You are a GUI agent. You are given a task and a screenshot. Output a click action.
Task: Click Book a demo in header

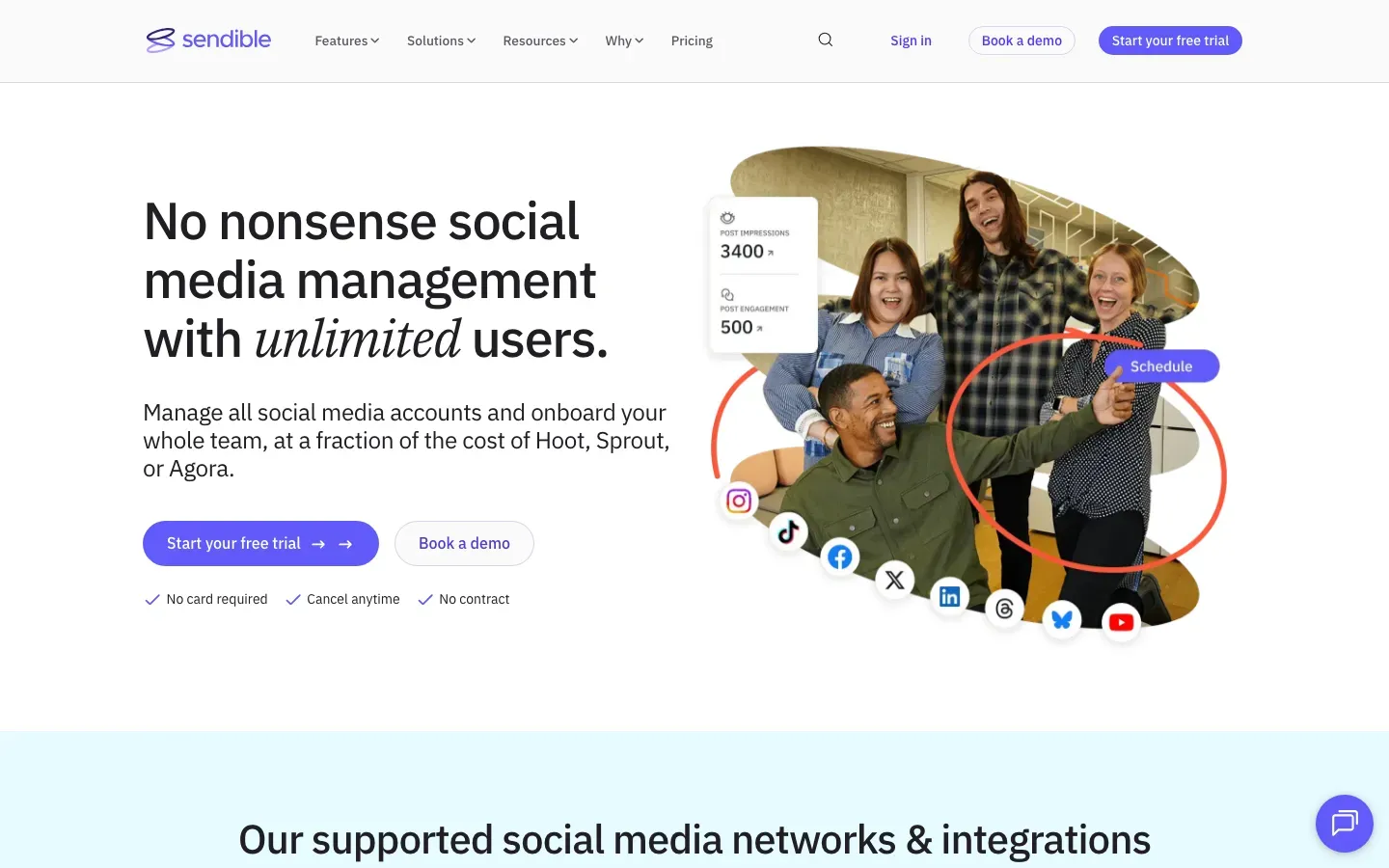click(x=1021, y=41)
